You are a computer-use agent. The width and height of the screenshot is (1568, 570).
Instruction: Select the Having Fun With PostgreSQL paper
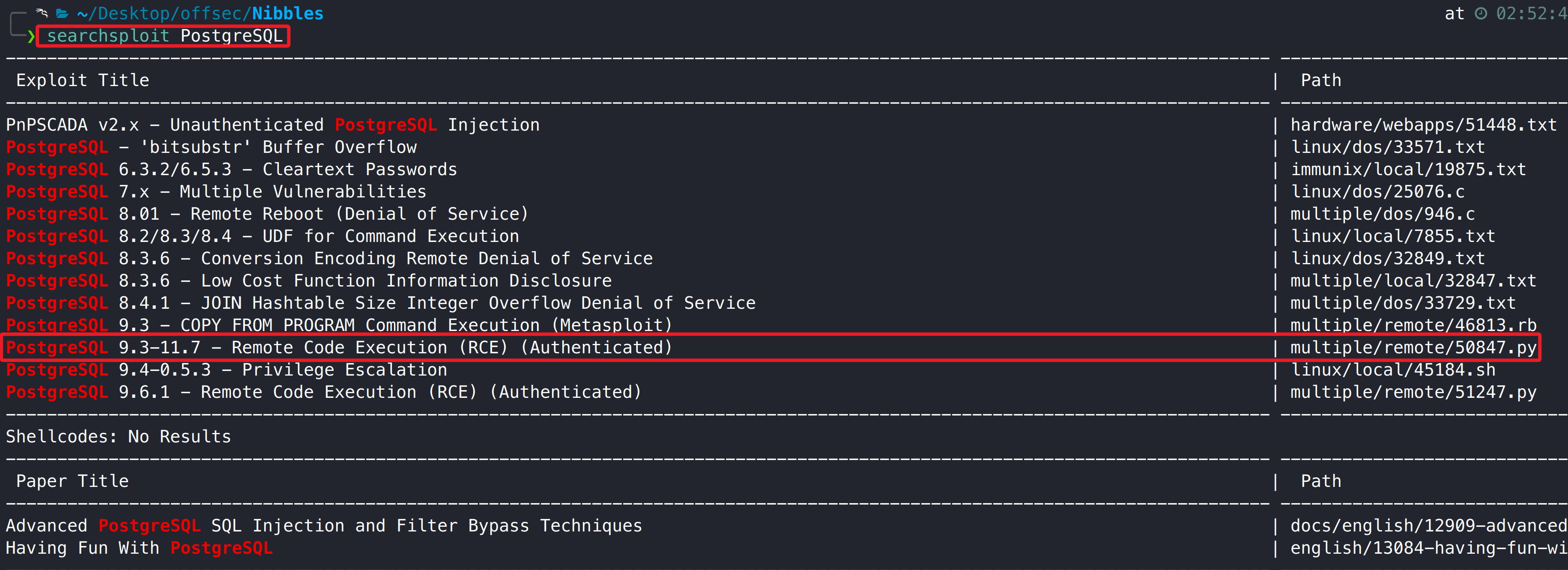[x=139, y=548]
